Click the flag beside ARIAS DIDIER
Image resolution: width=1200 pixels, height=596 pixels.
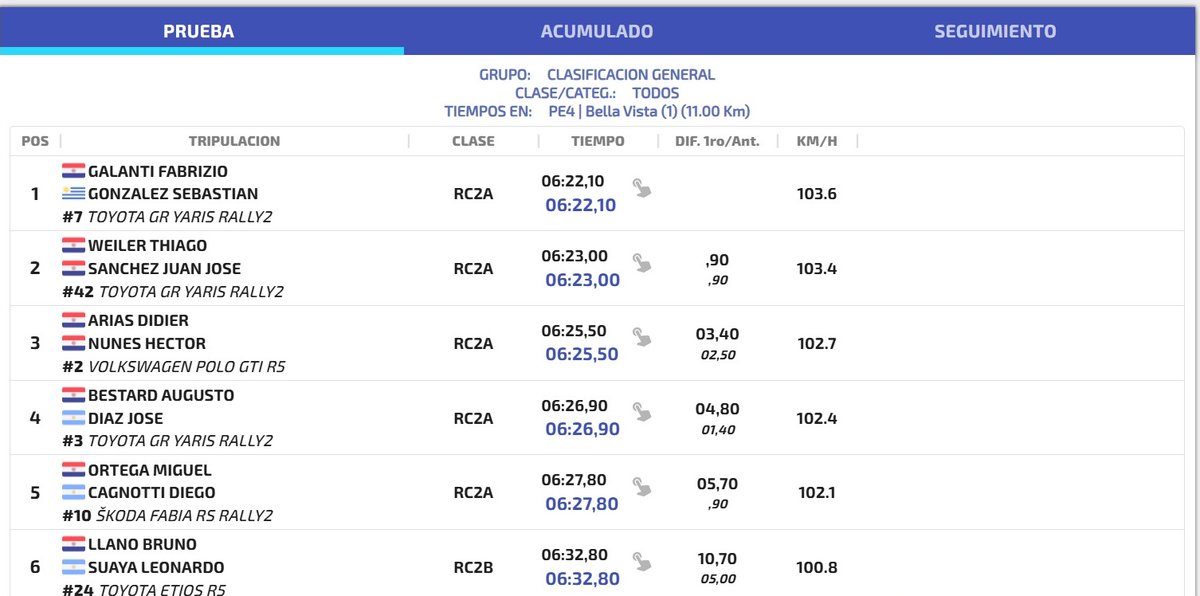click(x=73, y=321)
